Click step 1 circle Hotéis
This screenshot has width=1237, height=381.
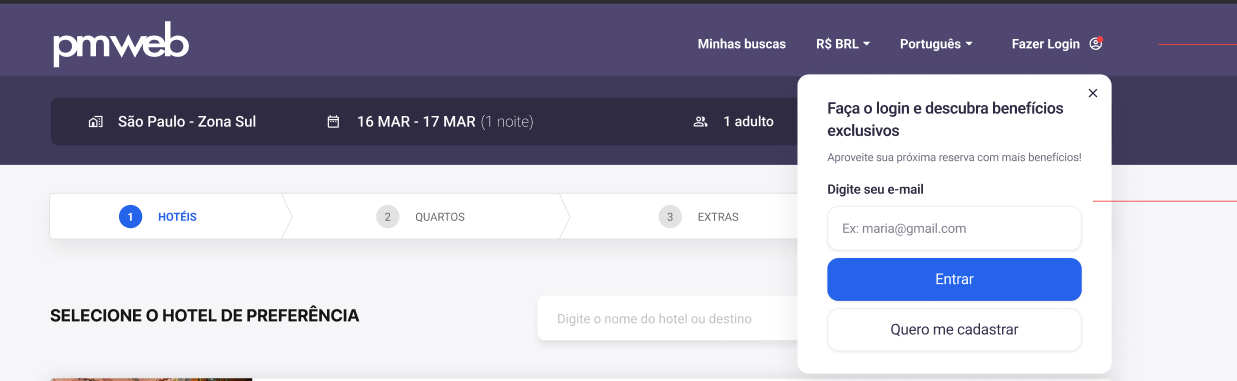tap(130, 216)
